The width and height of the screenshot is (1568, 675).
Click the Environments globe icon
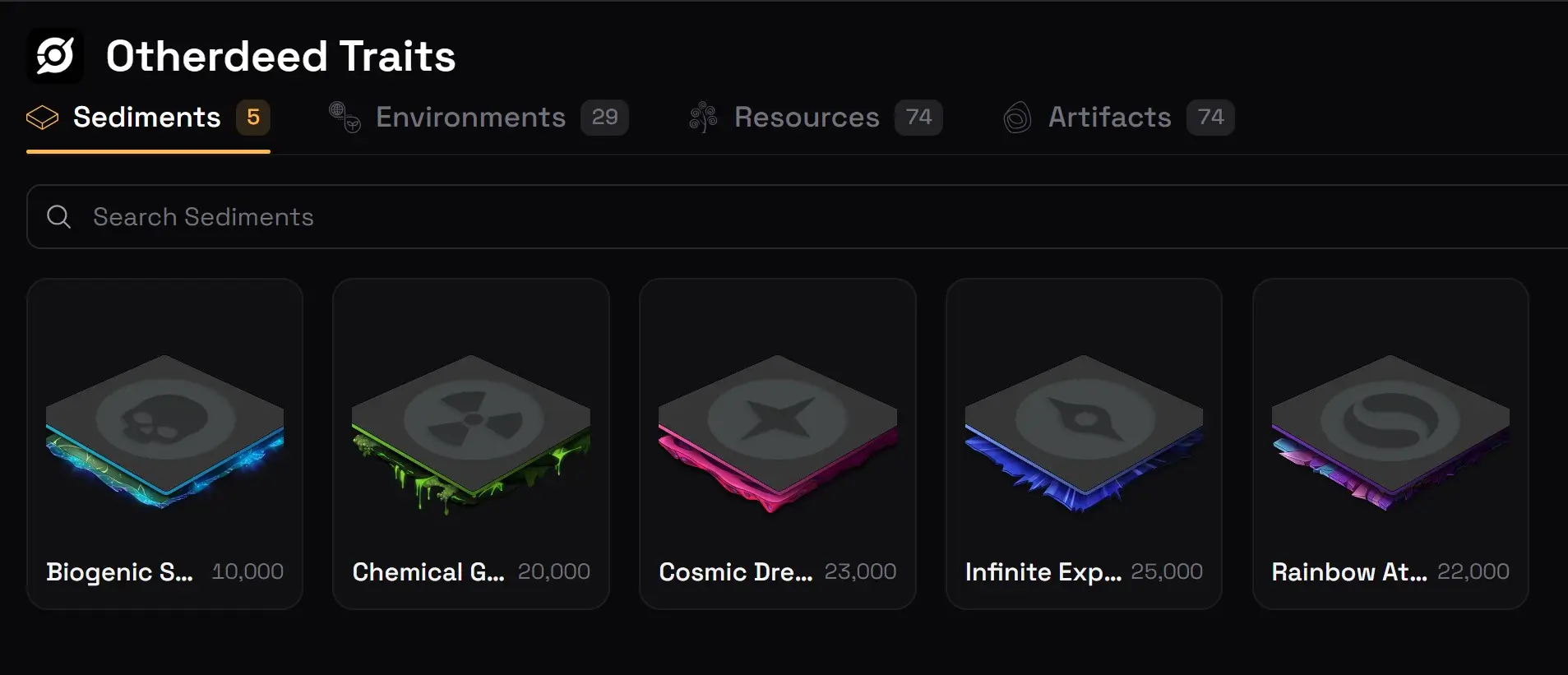click(x=345, y=118)
